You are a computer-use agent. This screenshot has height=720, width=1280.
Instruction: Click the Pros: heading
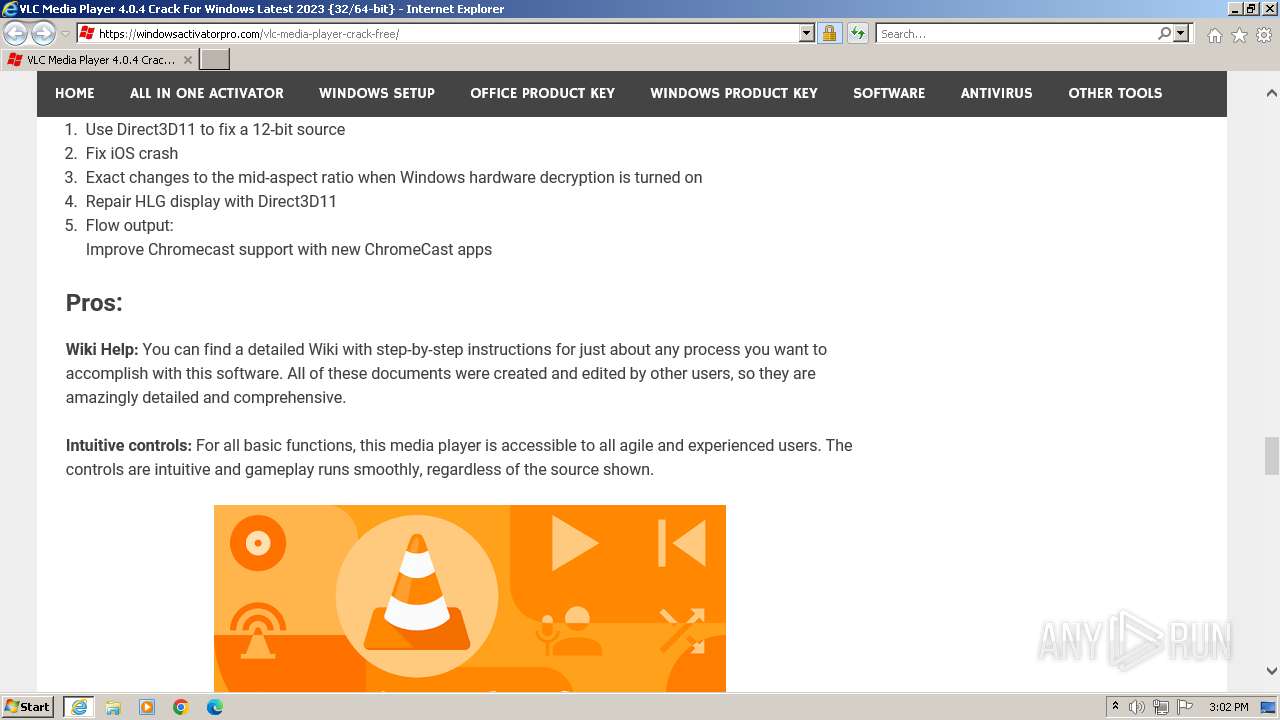(x=94, y=303)
